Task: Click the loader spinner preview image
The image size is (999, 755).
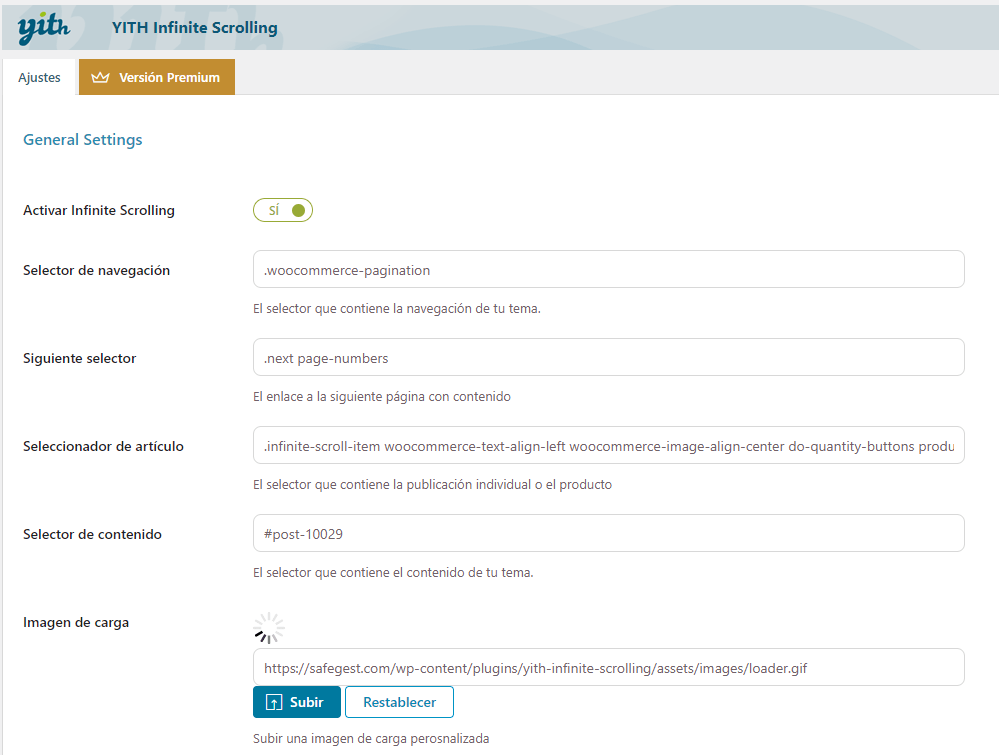Action: tap(268, 628)
